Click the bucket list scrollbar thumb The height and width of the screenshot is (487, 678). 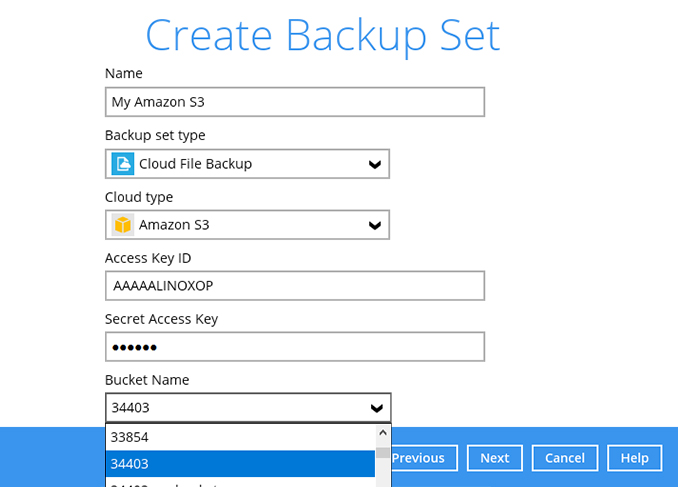point(383,452)
